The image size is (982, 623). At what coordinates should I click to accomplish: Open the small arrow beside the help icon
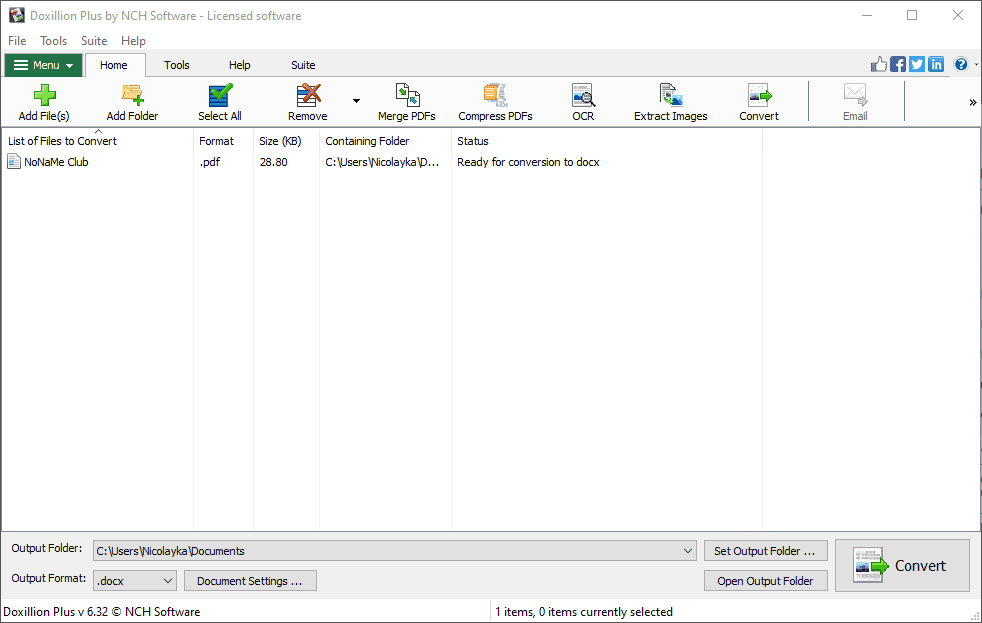[x=976, y=64]
